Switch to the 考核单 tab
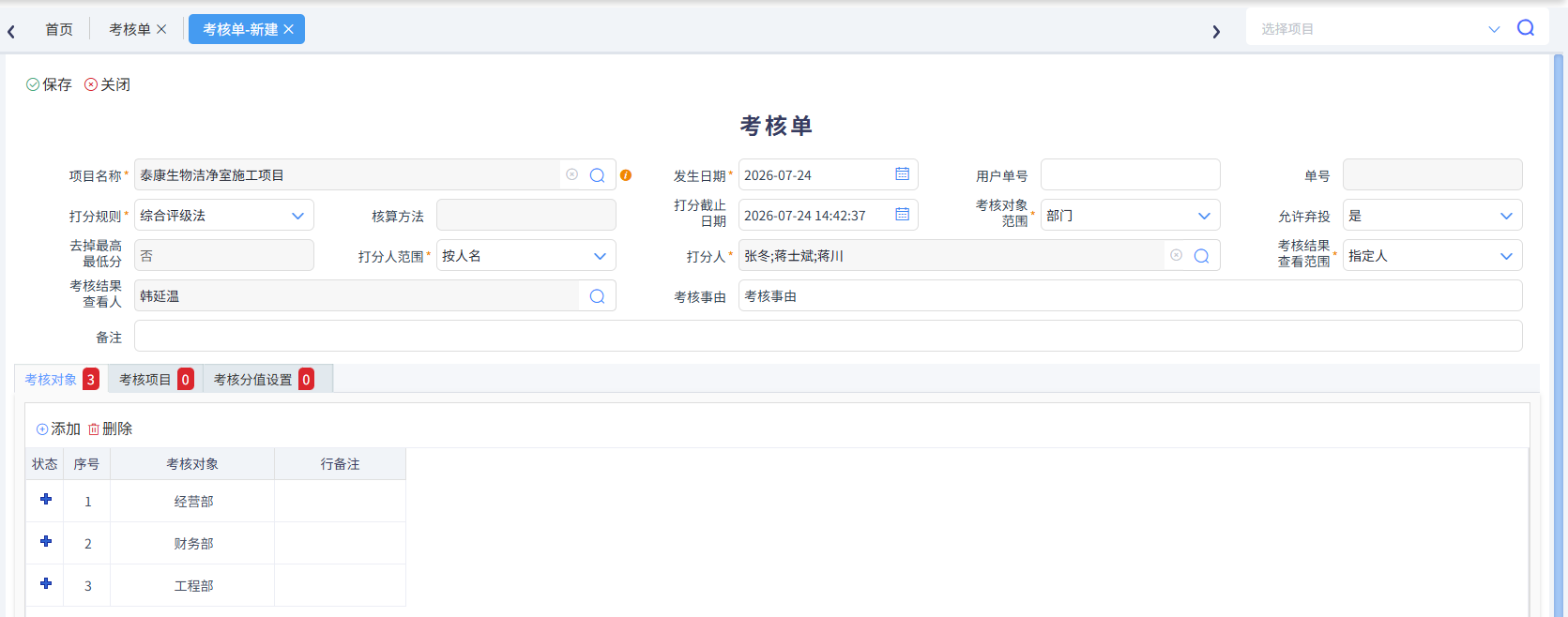The image size is (1568, 617). point(129,29)
